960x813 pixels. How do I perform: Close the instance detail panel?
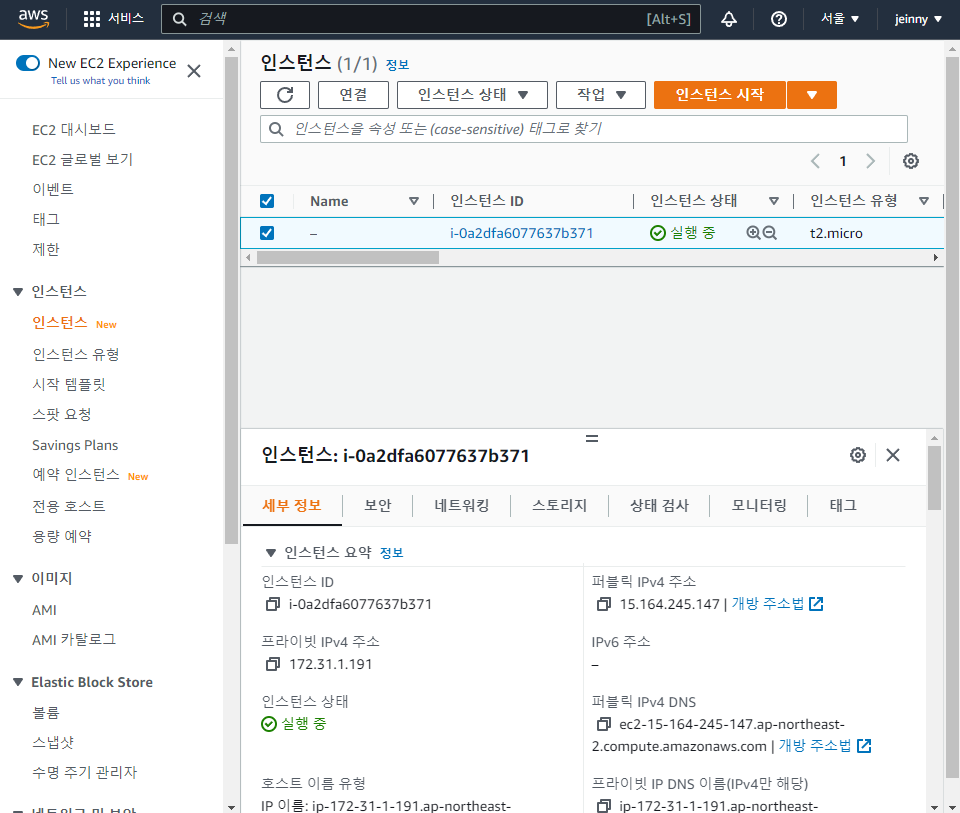[893, 455]
